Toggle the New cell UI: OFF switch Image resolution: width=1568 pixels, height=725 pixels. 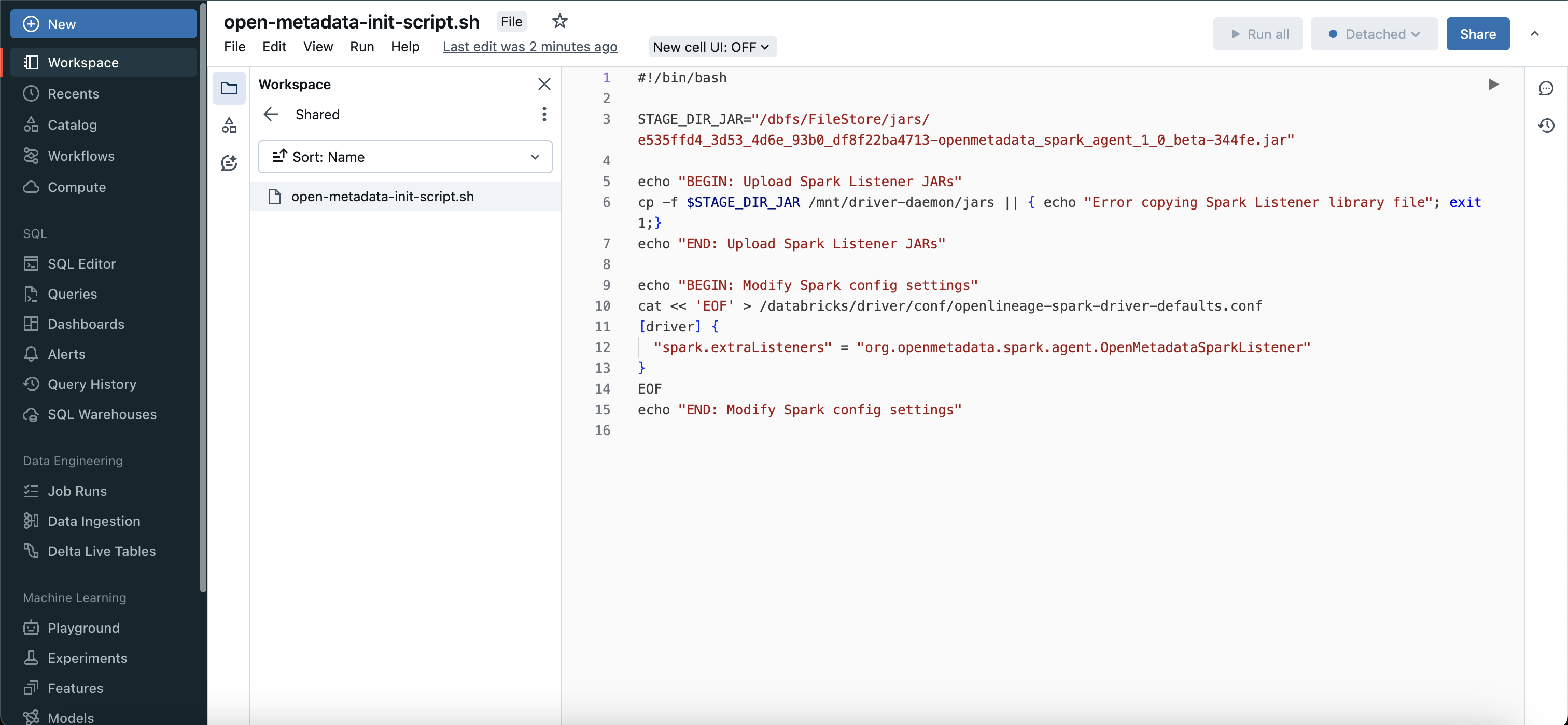coord(711,47)
